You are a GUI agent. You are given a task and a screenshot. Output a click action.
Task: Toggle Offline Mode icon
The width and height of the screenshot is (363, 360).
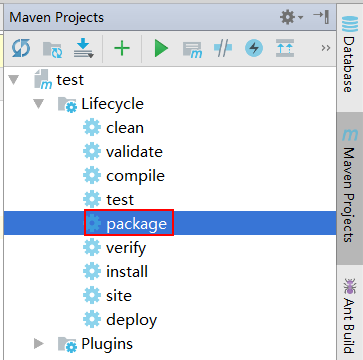pyautogui.click(x=223, y=49)
